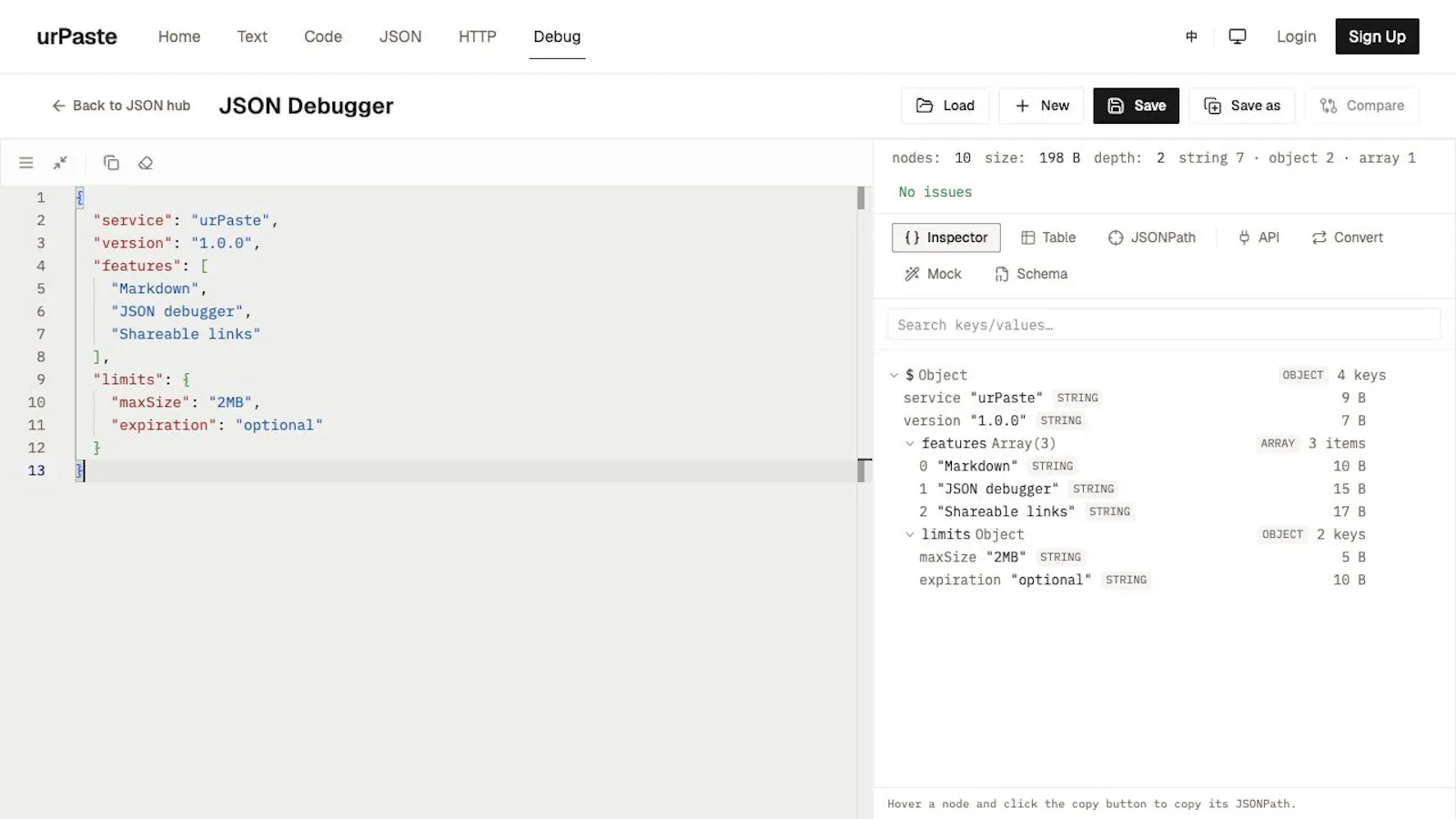The height and width of the screenshot is (819, 1456).
Task: Open the Text nav item
Action: coord(252,36)
